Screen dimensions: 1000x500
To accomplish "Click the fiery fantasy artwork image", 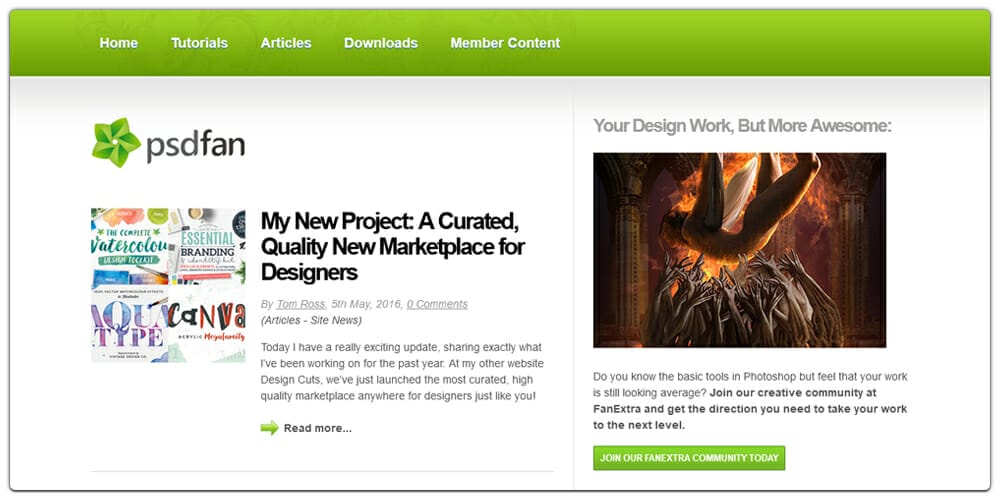I will (739, 250).
